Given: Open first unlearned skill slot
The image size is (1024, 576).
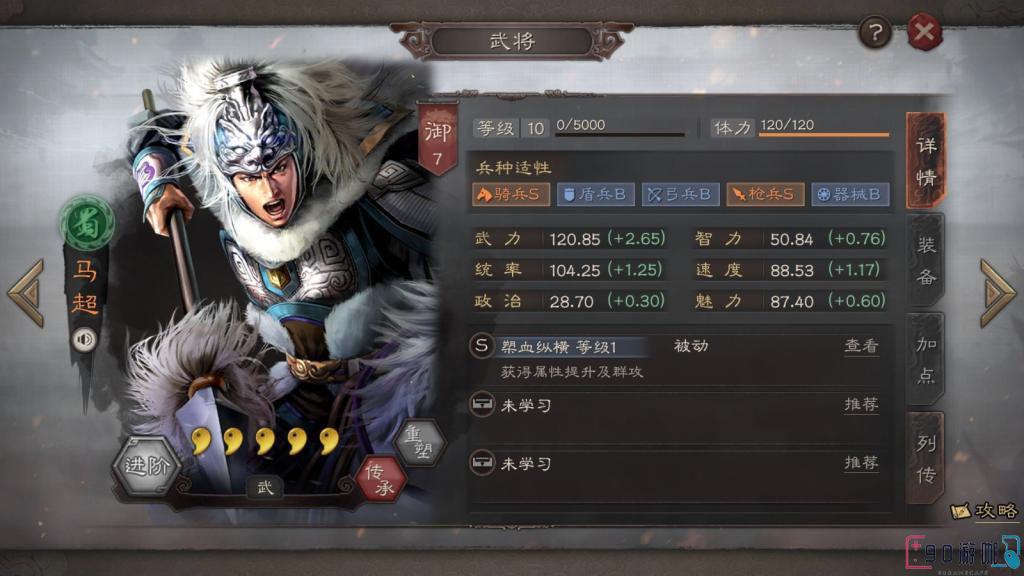Looking at the screenshot, I should [x=675, y=406].
